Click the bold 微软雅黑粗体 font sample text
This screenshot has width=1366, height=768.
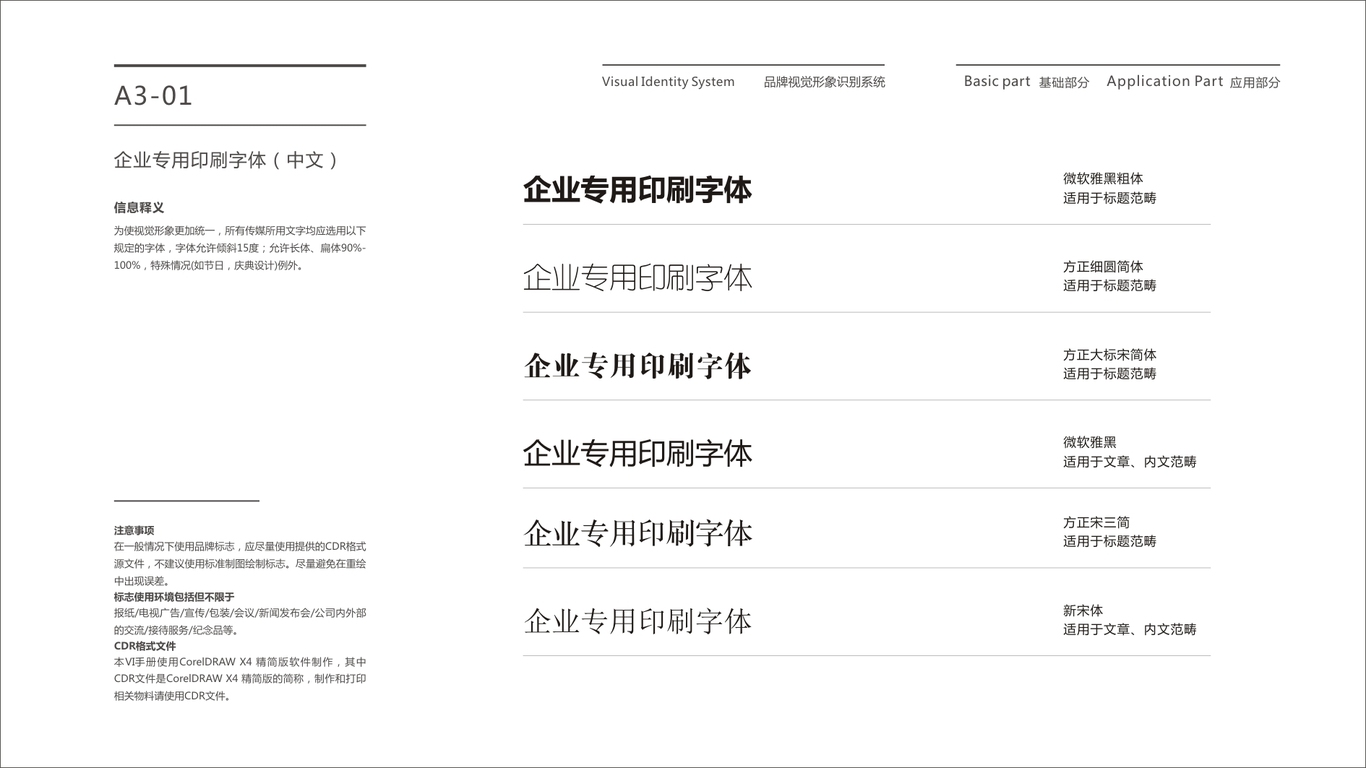637,190
